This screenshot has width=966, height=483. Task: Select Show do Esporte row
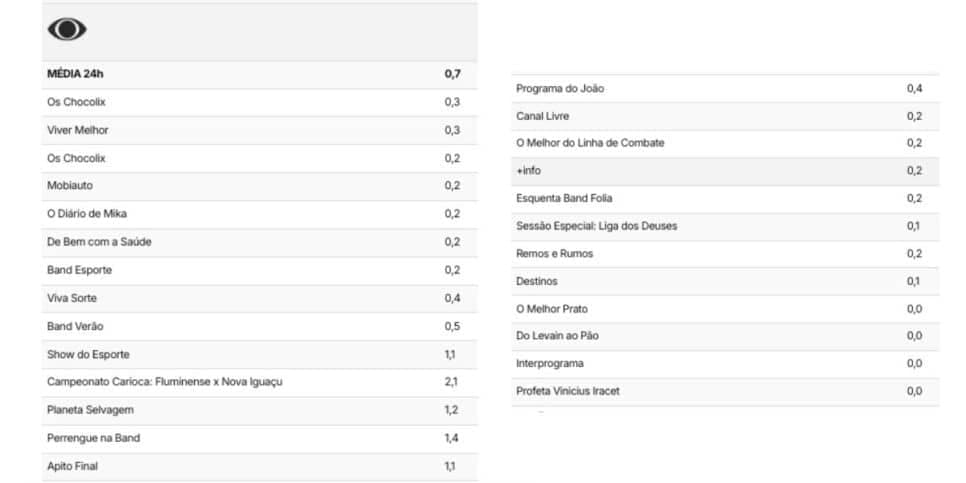259,355
